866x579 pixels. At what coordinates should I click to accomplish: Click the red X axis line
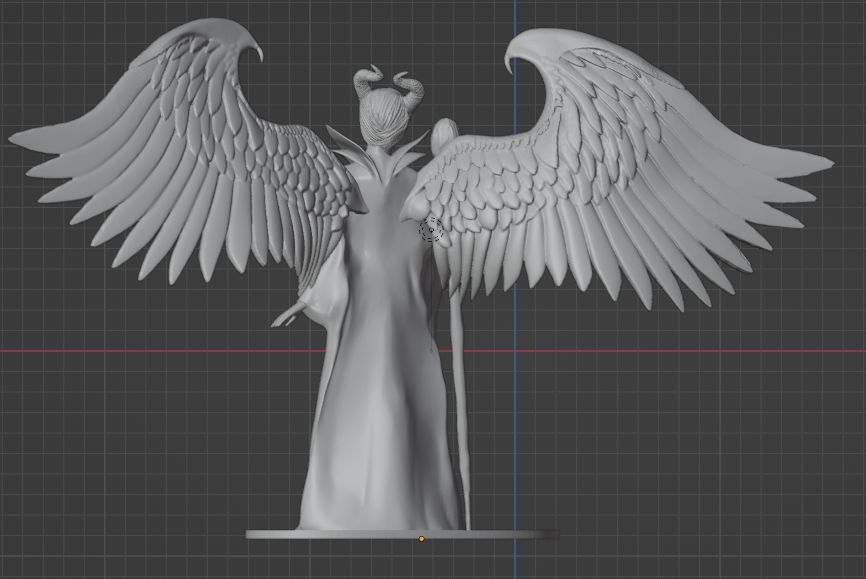[x=150, y=351]
